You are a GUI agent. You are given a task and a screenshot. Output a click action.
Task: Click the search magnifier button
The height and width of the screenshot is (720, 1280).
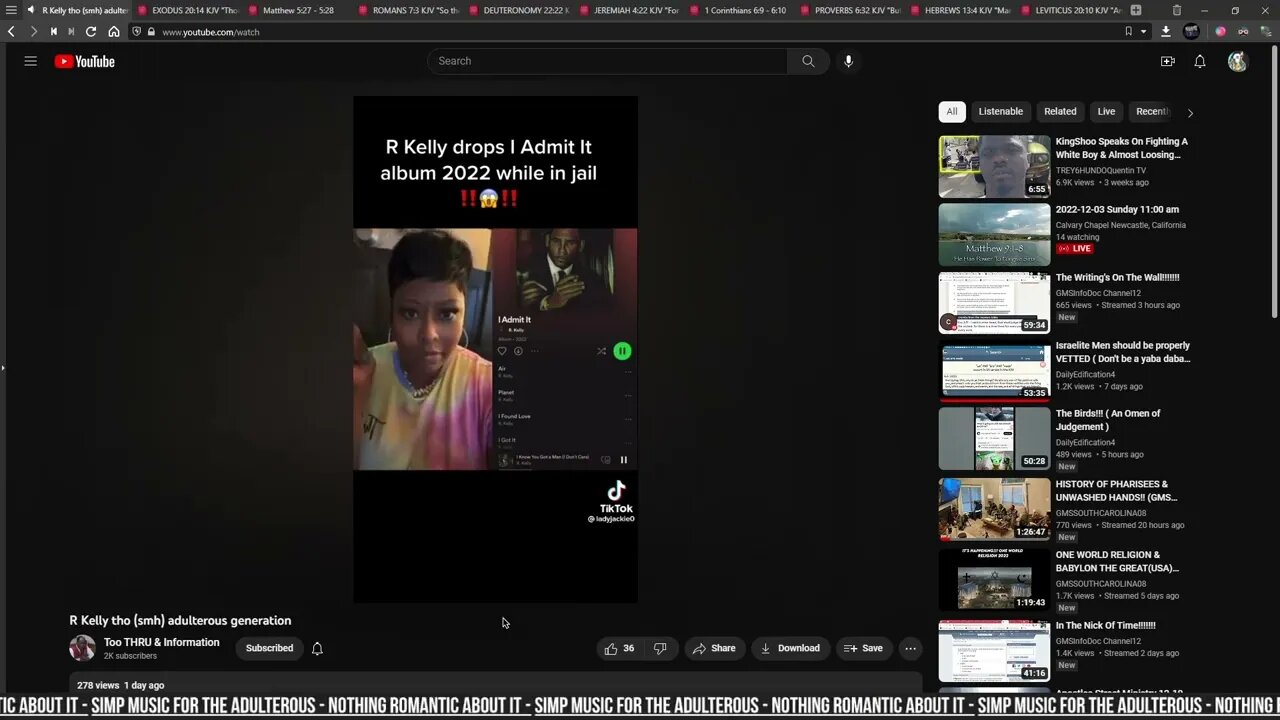[x=808, y=61]
